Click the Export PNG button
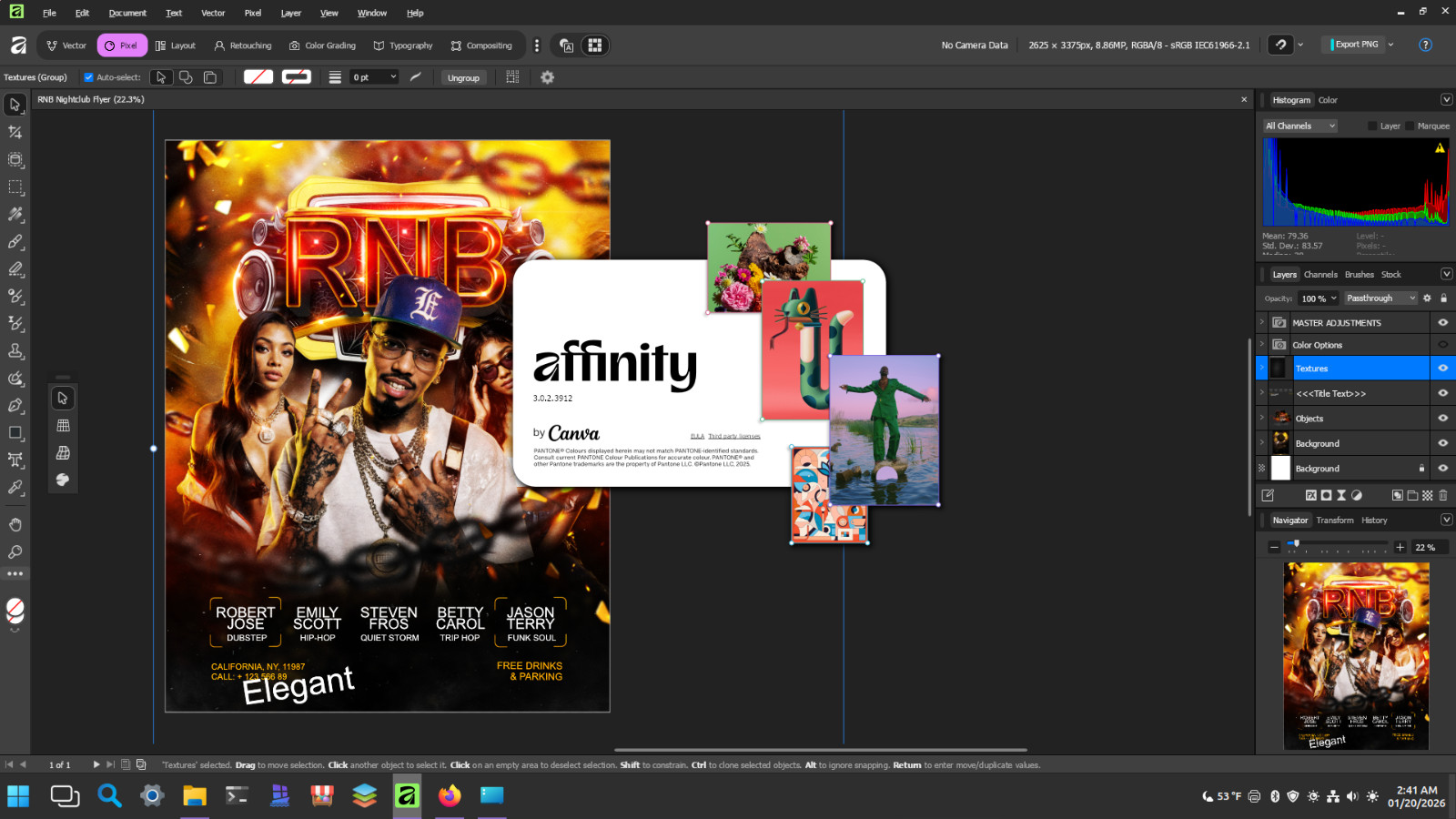Image resolution: width=1456 pixels, height=819 pixels. 1356,44
